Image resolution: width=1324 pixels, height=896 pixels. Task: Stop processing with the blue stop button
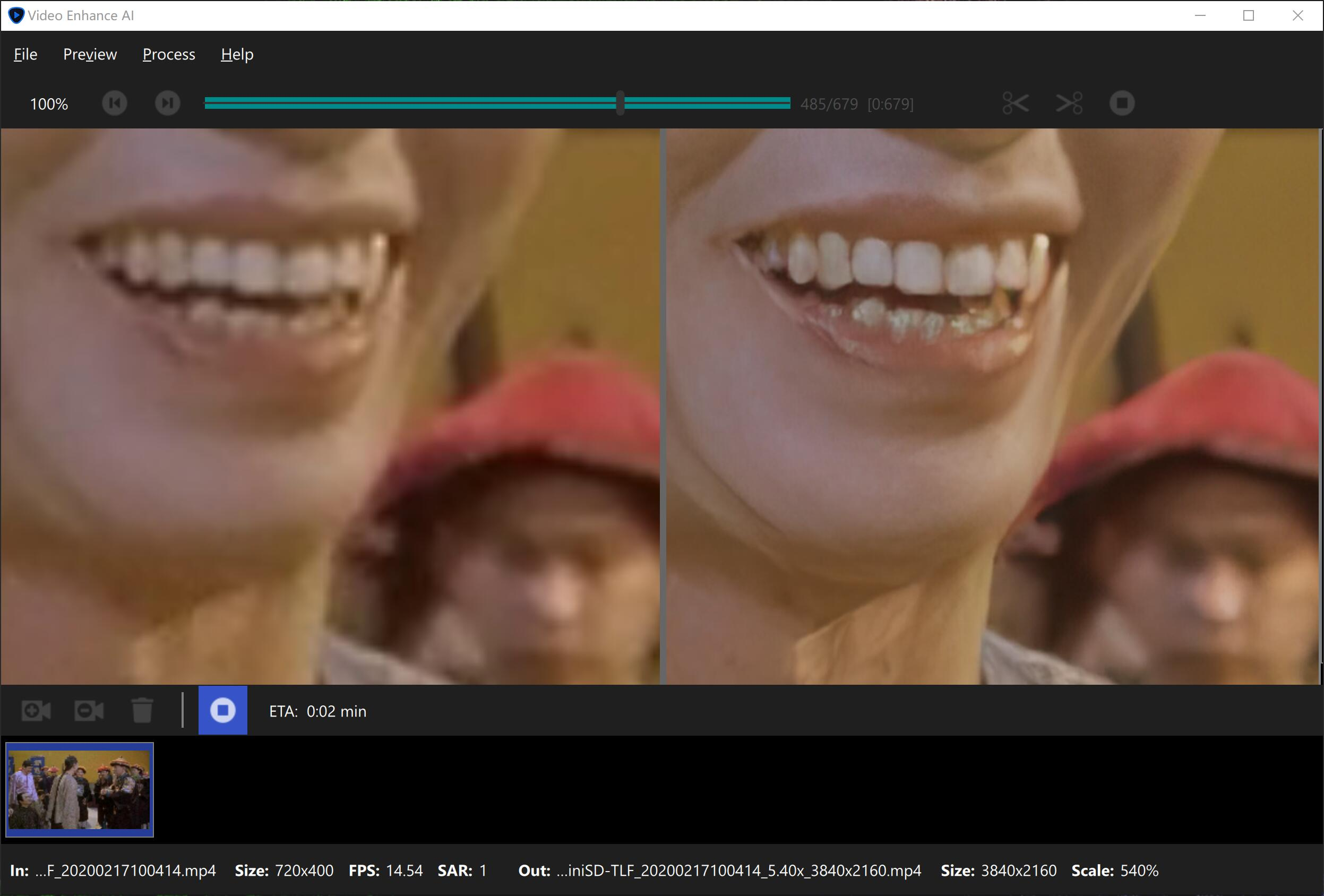coord(223,710)
